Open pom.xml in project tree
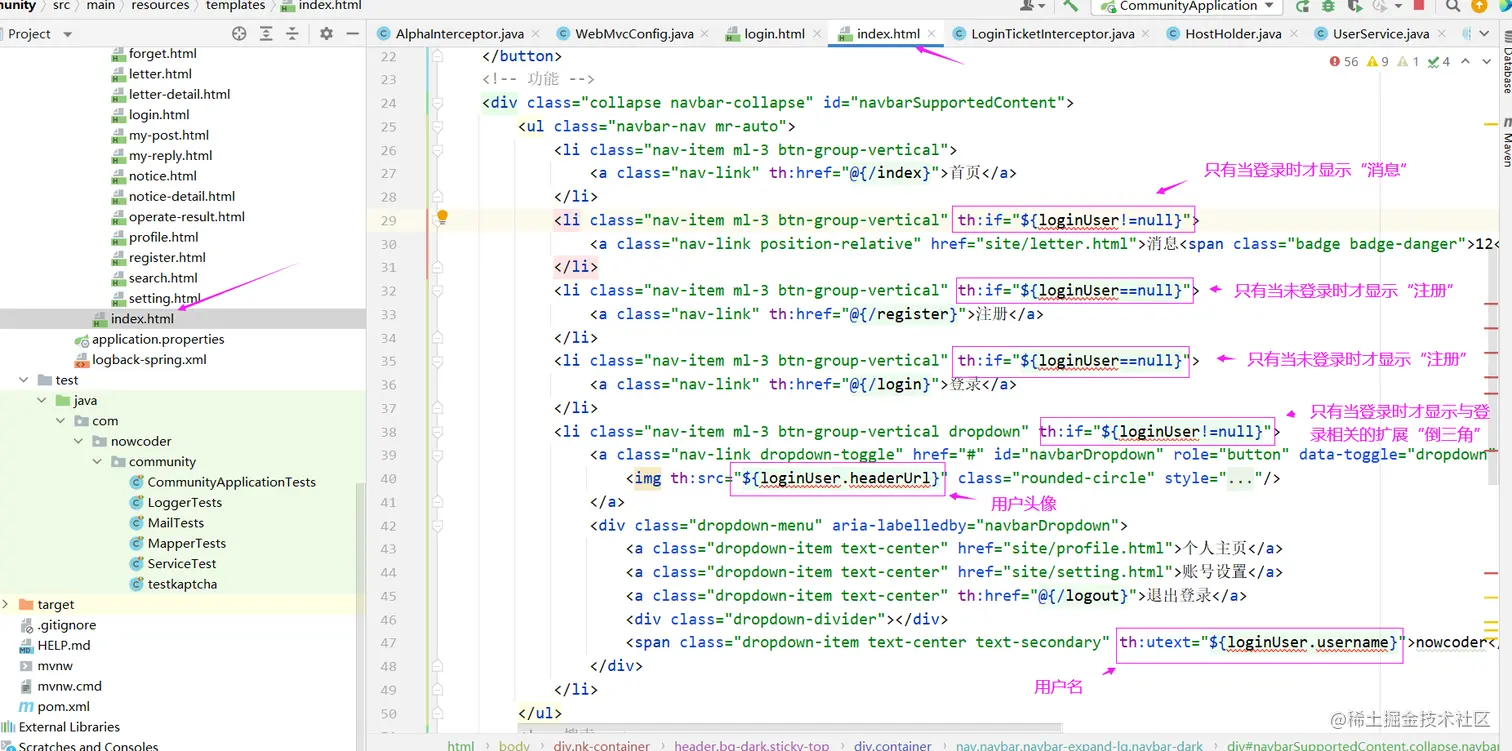Screen dimensions: 1512x751 (64, 706)
